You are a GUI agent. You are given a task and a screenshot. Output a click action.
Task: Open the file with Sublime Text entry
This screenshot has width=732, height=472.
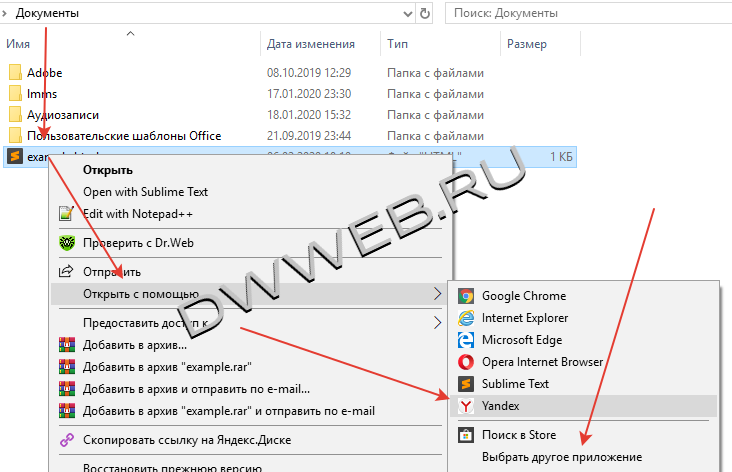tap(515, 384)
